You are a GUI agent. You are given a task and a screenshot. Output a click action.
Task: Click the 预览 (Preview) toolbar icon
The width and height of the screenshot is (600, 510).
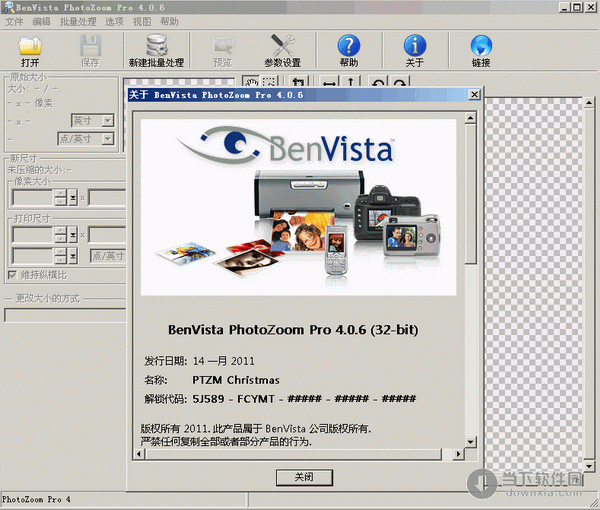(x=223, y=46)
